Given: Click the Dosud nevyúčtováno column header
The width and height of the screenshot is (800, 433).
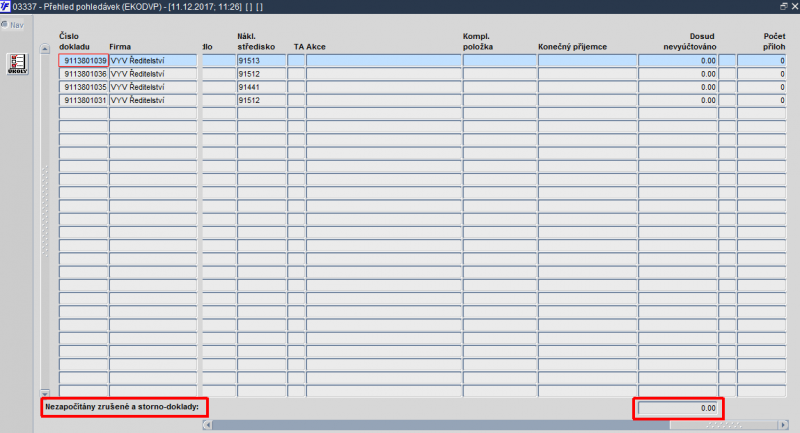Looking at the screenshot, I should (x=690, y=41).
